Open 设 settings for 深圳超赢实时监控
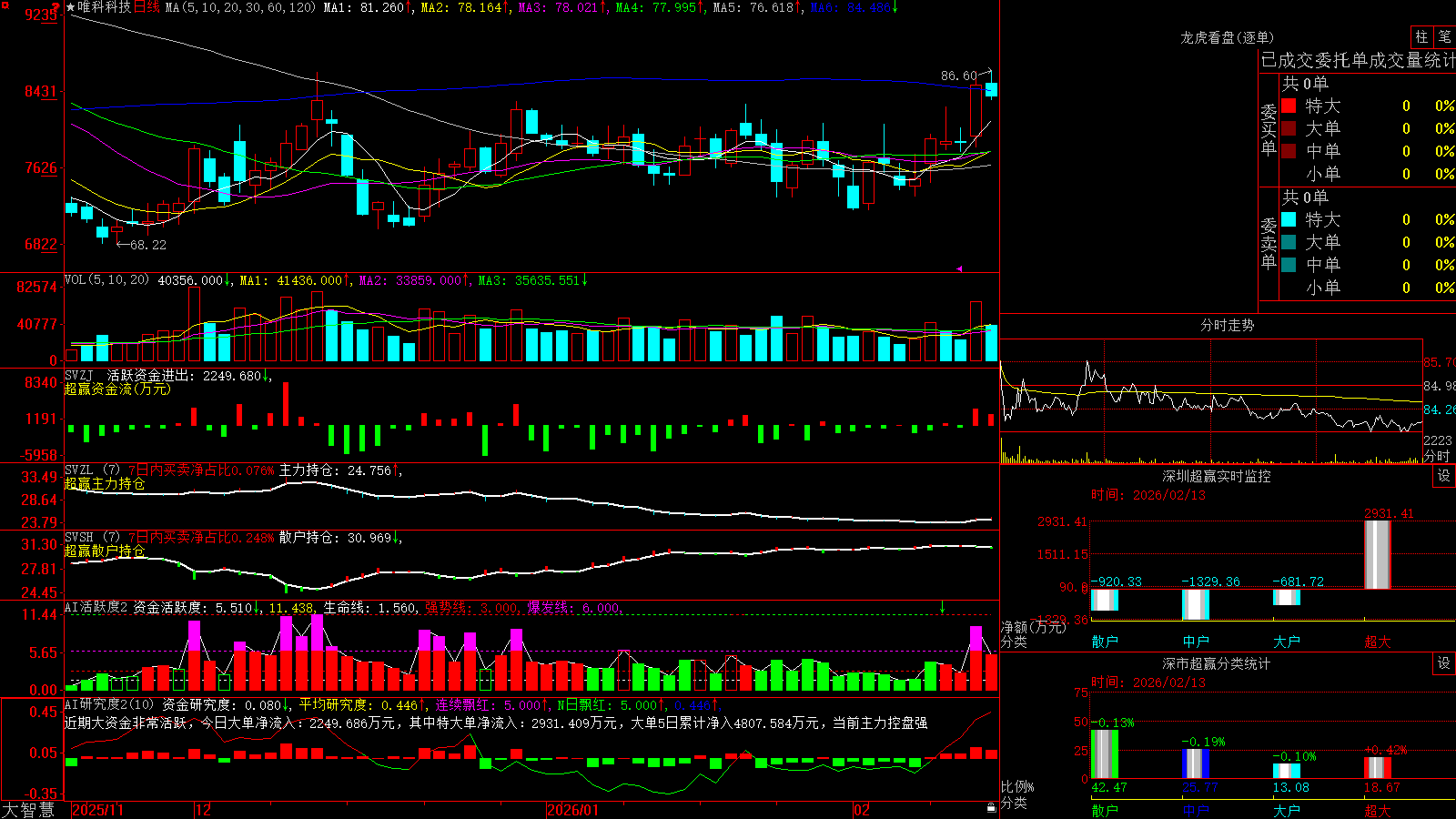This screenshot has height=819, width=1456. click(1444, 476)
